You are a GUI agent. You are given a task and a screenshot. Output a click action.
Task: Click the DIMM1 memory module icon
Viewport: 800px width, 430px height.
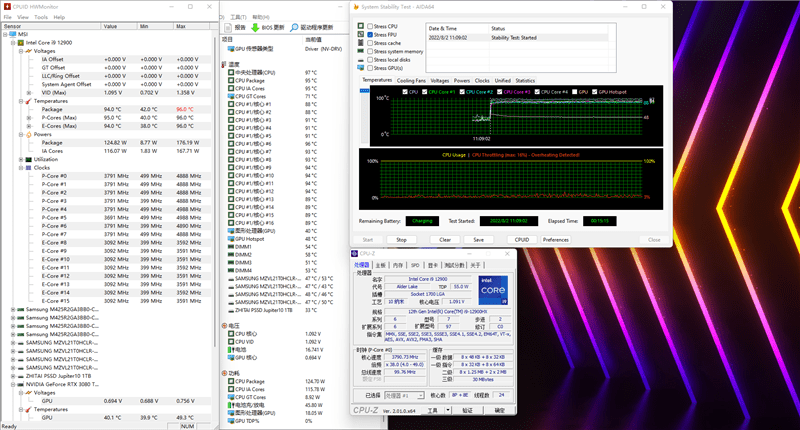231,247
